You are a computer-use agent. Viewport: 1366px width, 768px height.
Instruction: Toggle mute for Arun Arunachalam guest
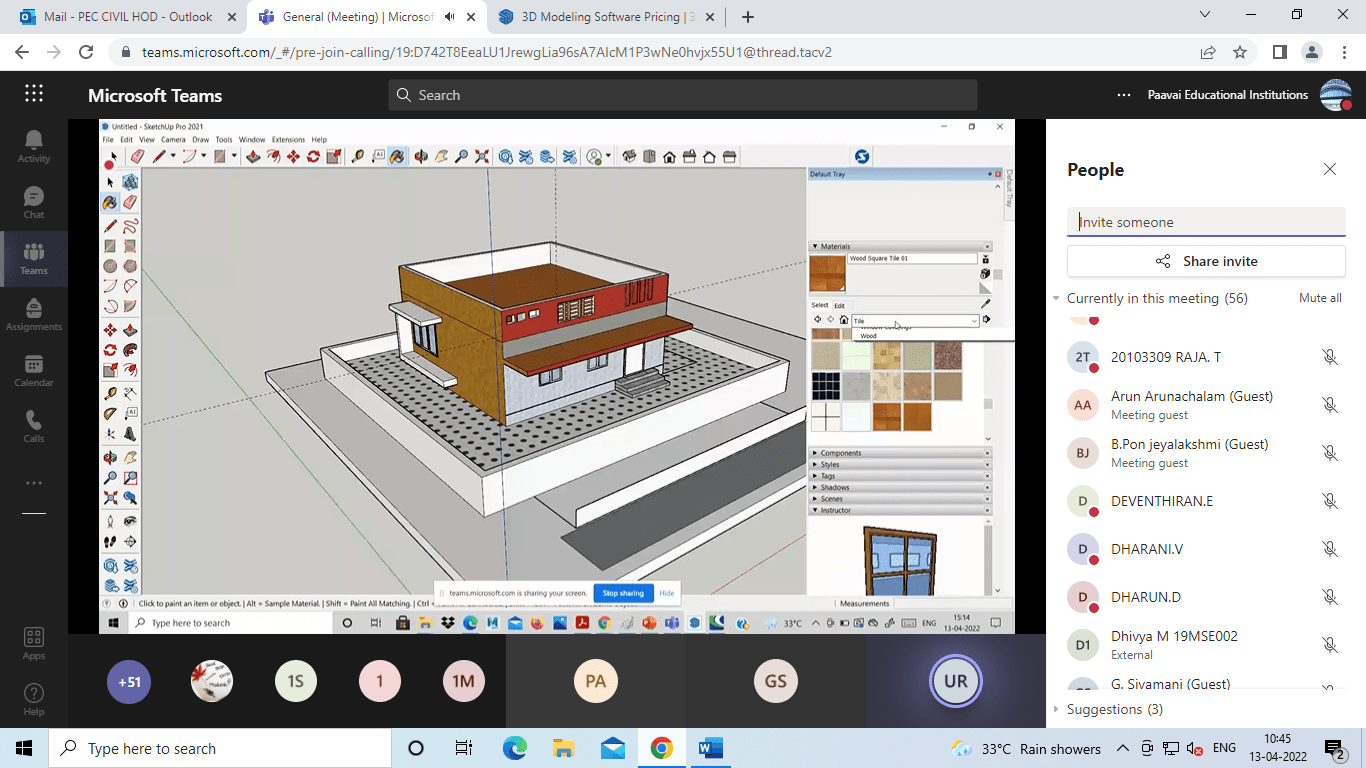[1329, 405]
